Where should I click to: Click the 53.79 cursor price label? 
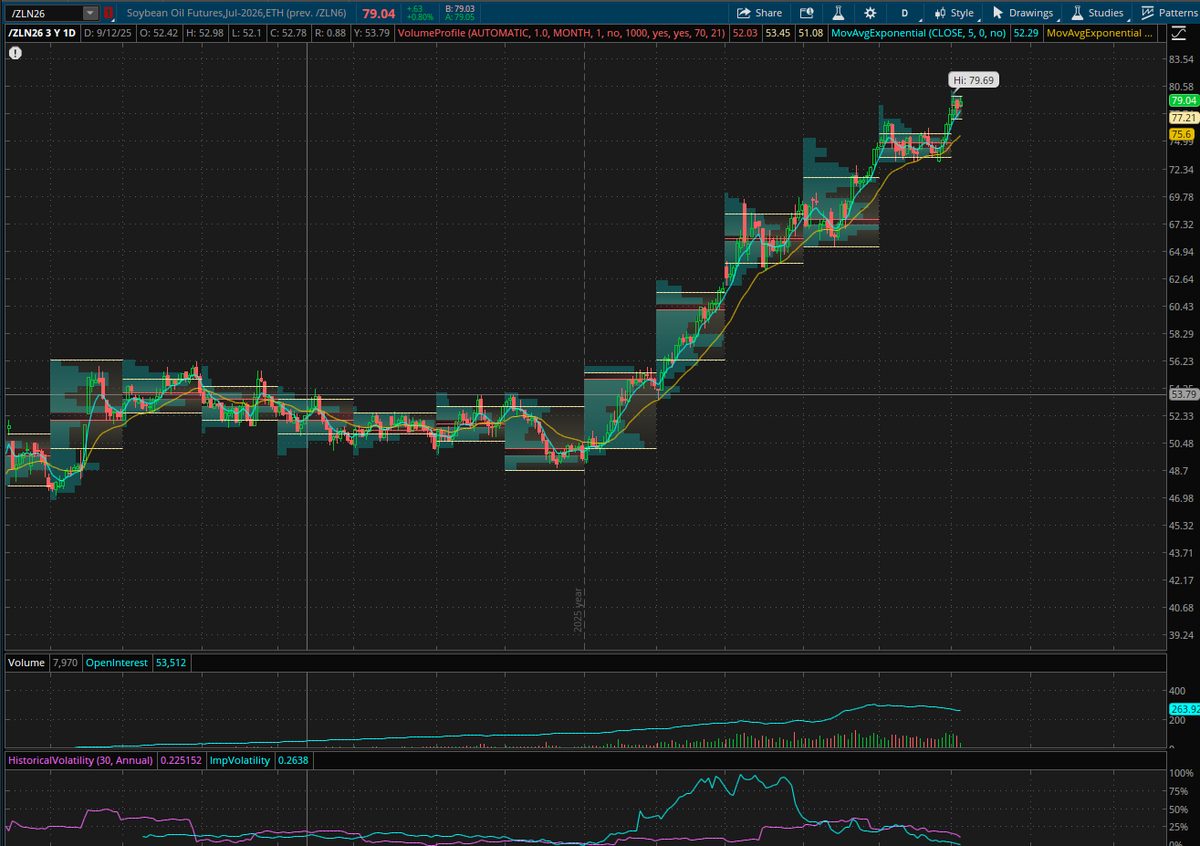1183,395
